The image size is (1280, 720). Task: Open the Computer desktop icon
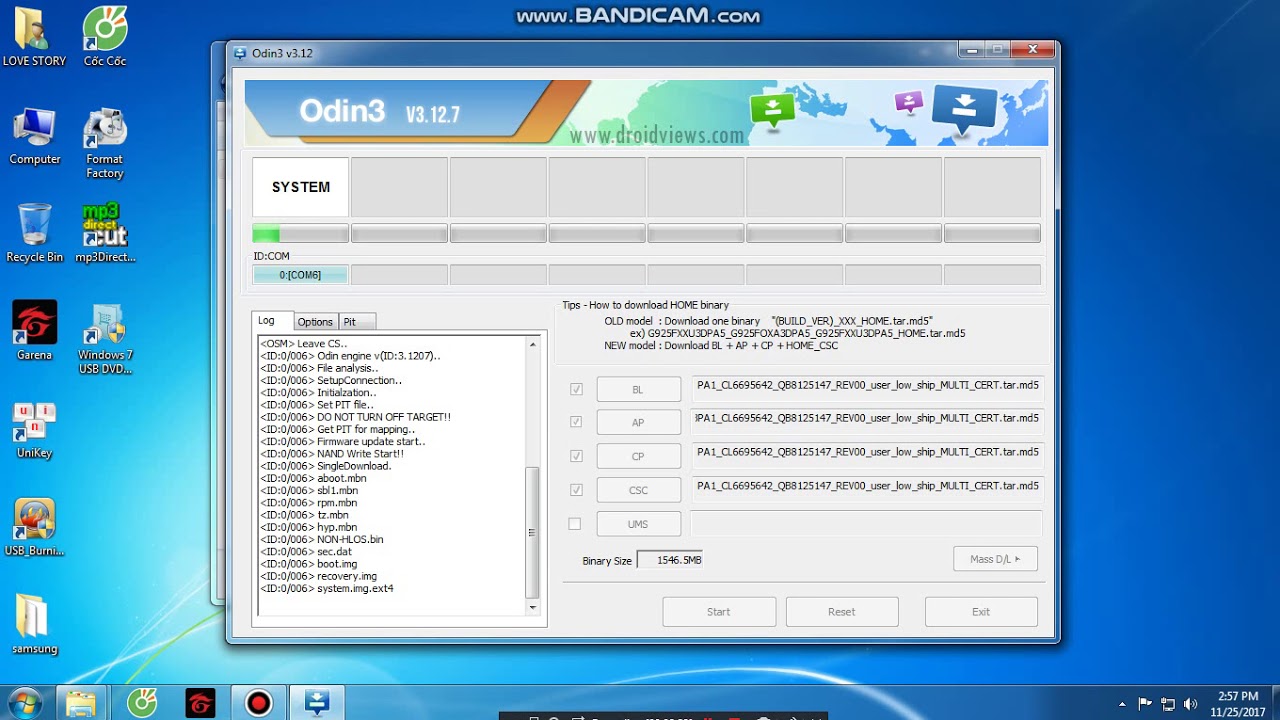point(34,137)
